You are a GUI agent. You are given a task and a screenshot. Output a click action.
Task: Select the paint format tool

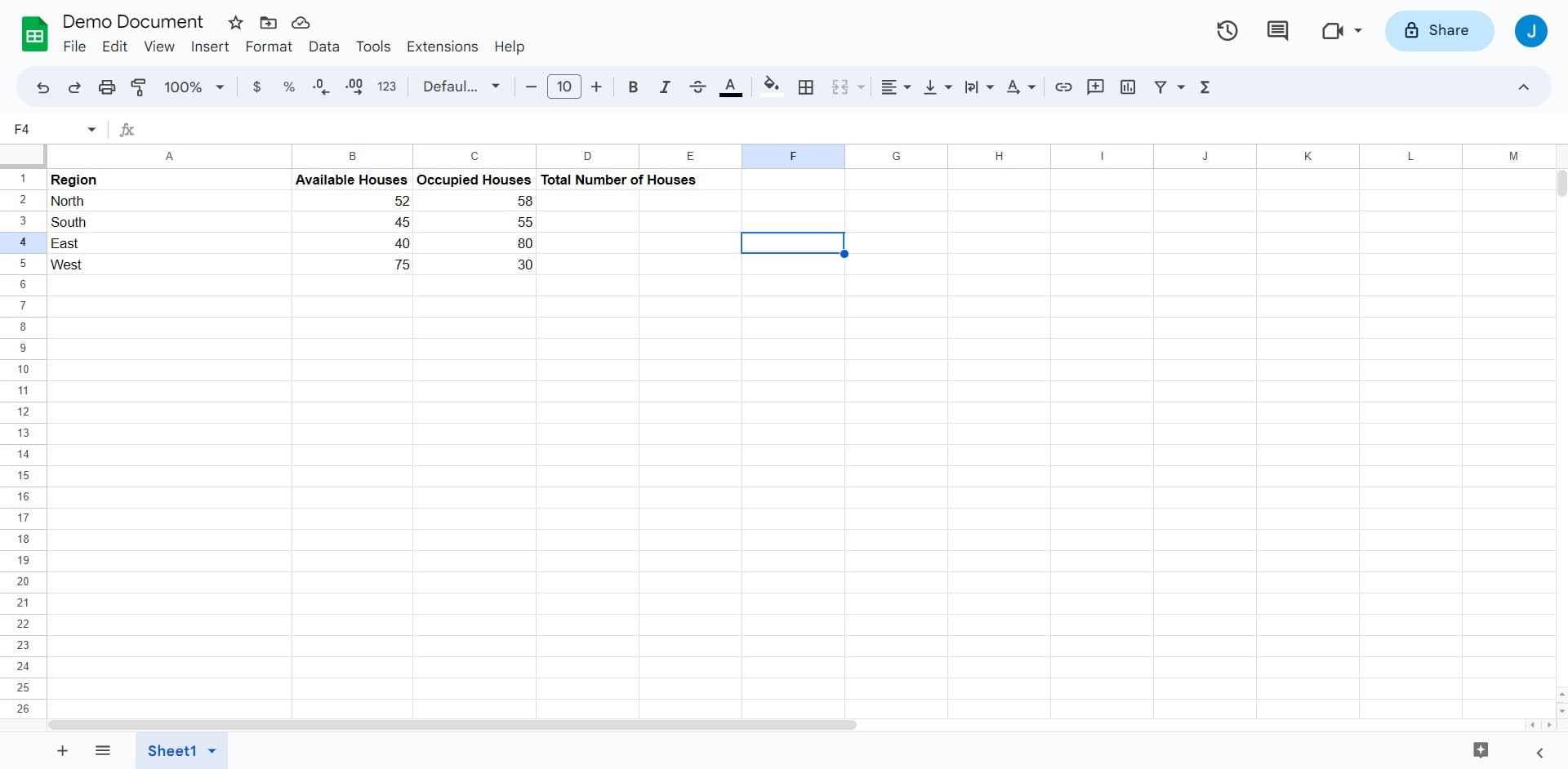(138, 87)
